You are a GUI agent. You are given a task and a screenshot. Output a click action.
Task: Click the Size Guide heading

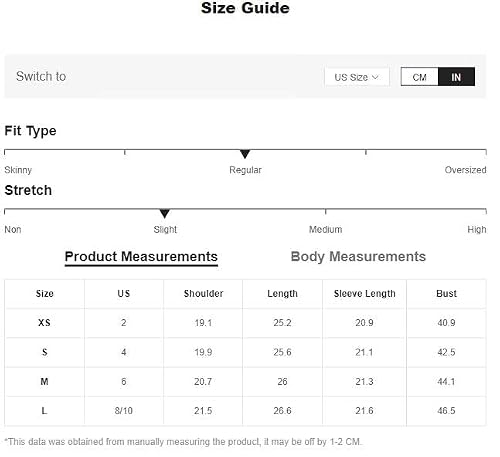click(x=245, y=8)
